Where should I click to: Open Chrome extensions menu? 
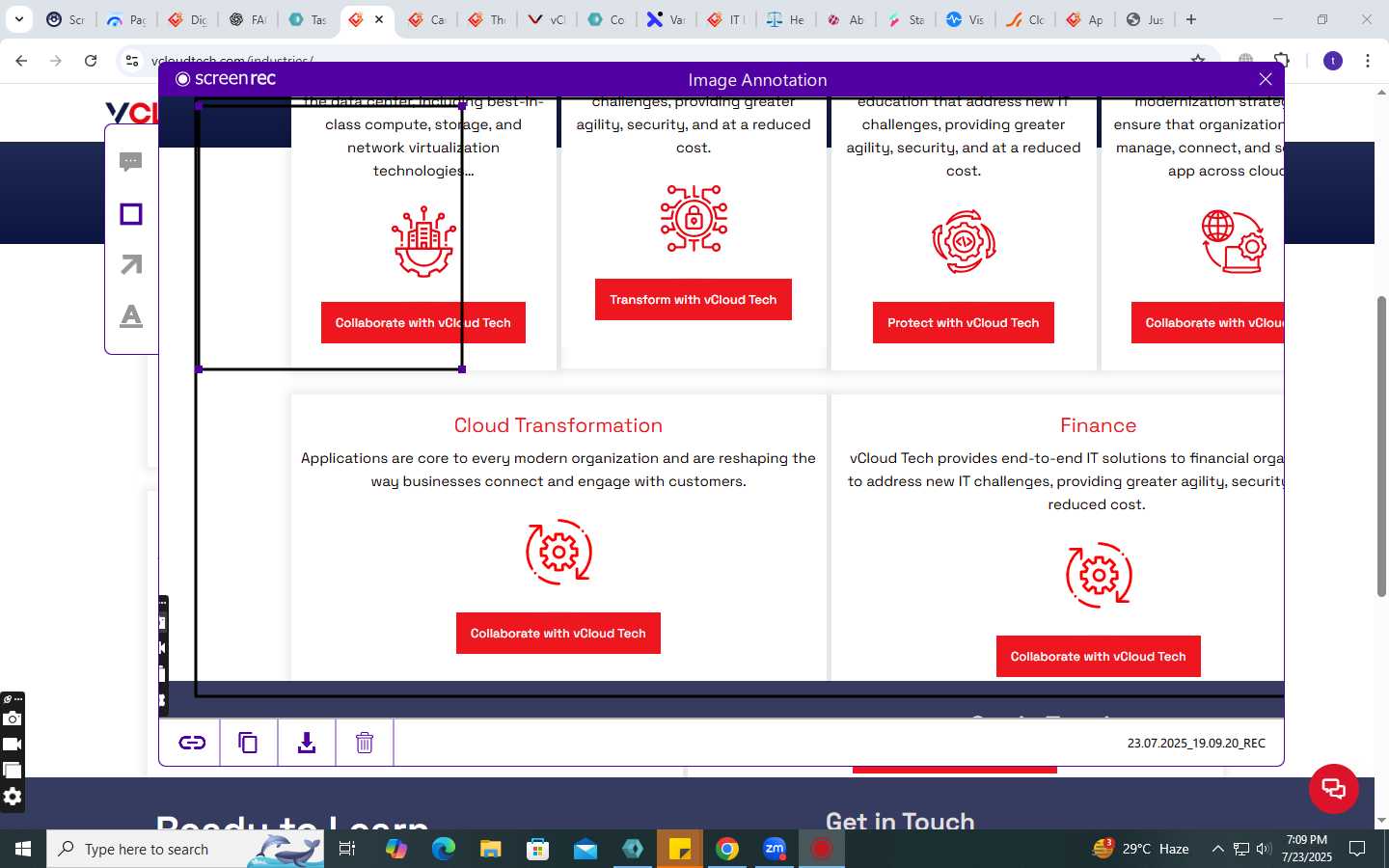(x=1282, y=61)
